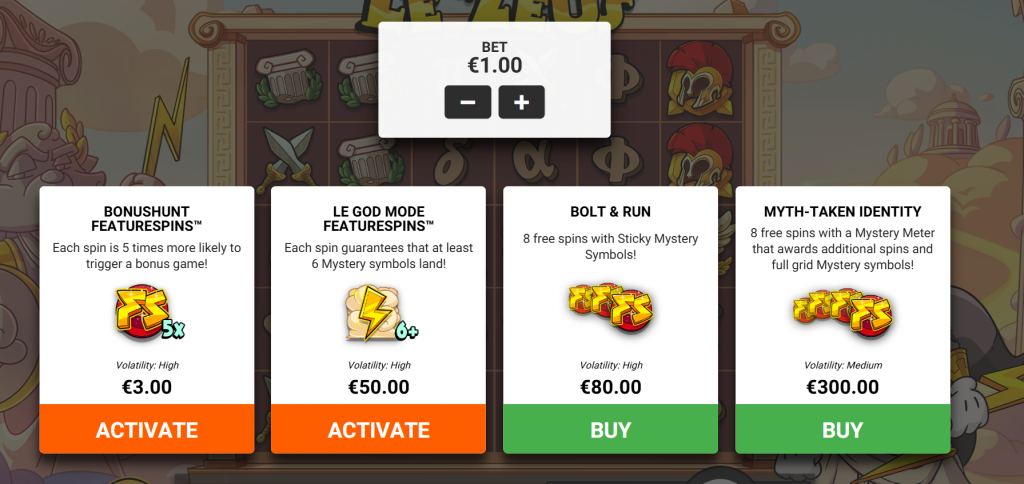Click the crossed swords symbol on reels
This screenshot has width=1024, height=484.
[287, 155]
